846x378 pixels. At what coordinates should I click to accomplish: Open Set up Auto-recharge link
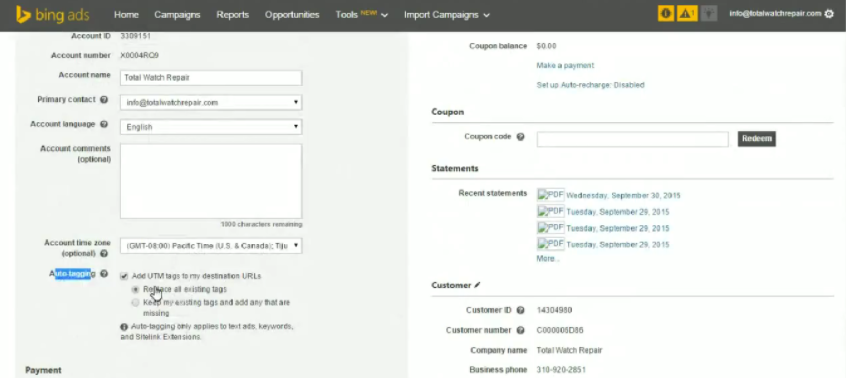(x=590, y=85)
